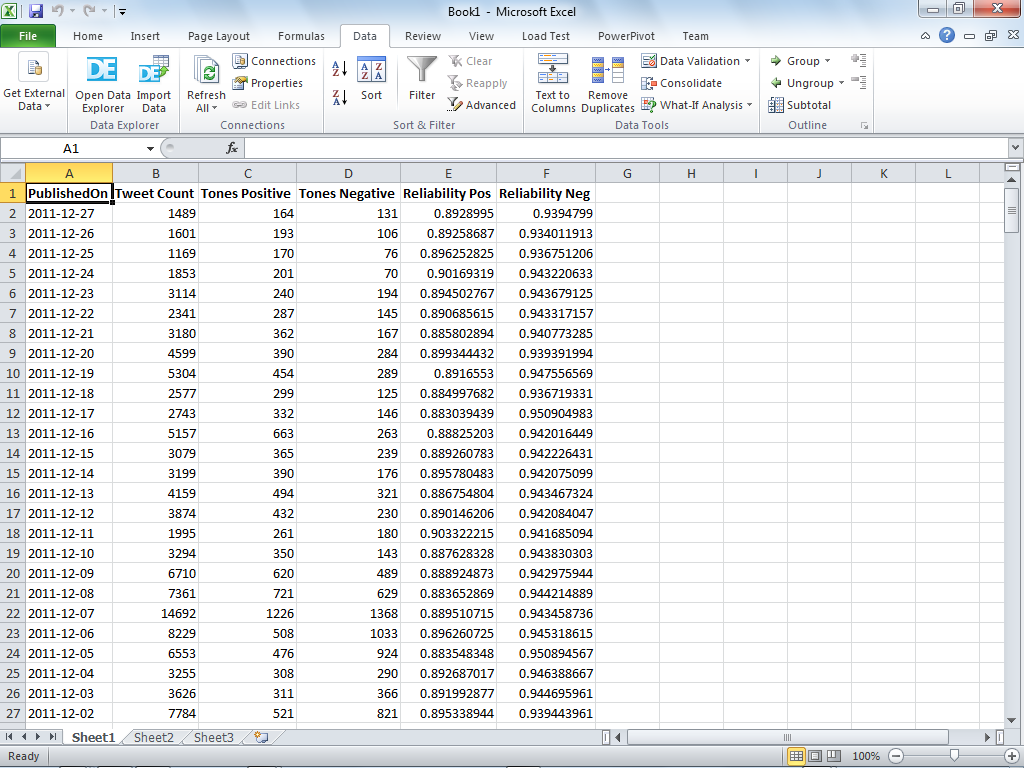Screen dimensions: 1024x768
Task: Switch to Page Layout view in the status bar
Action: pos(815,756)
